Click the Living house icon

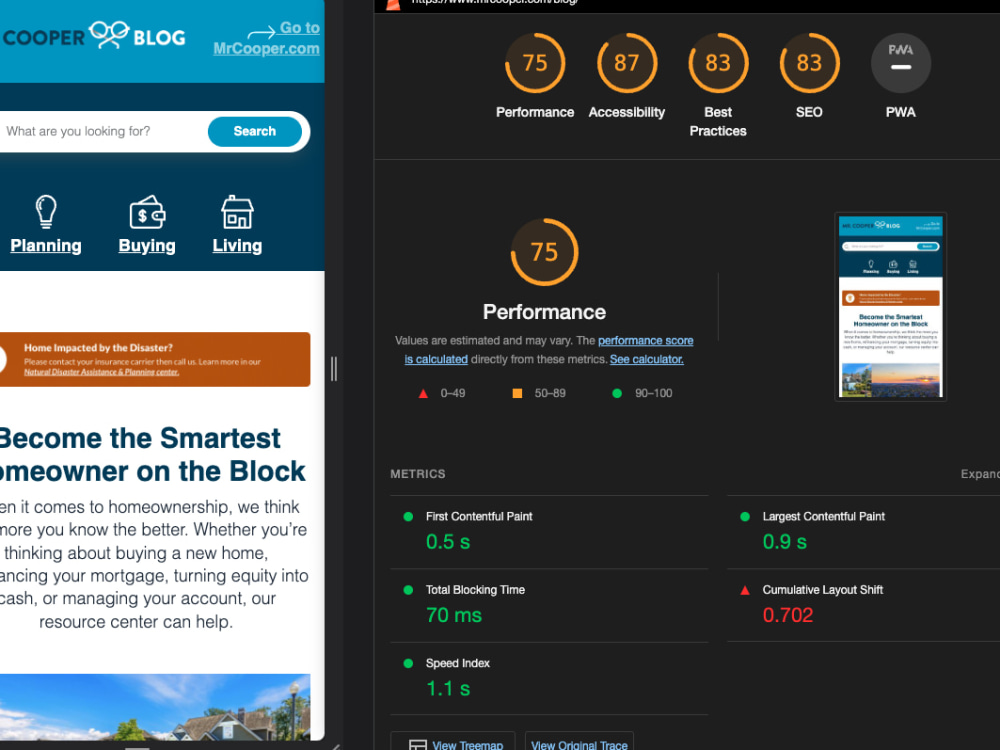tap(237, 212)
